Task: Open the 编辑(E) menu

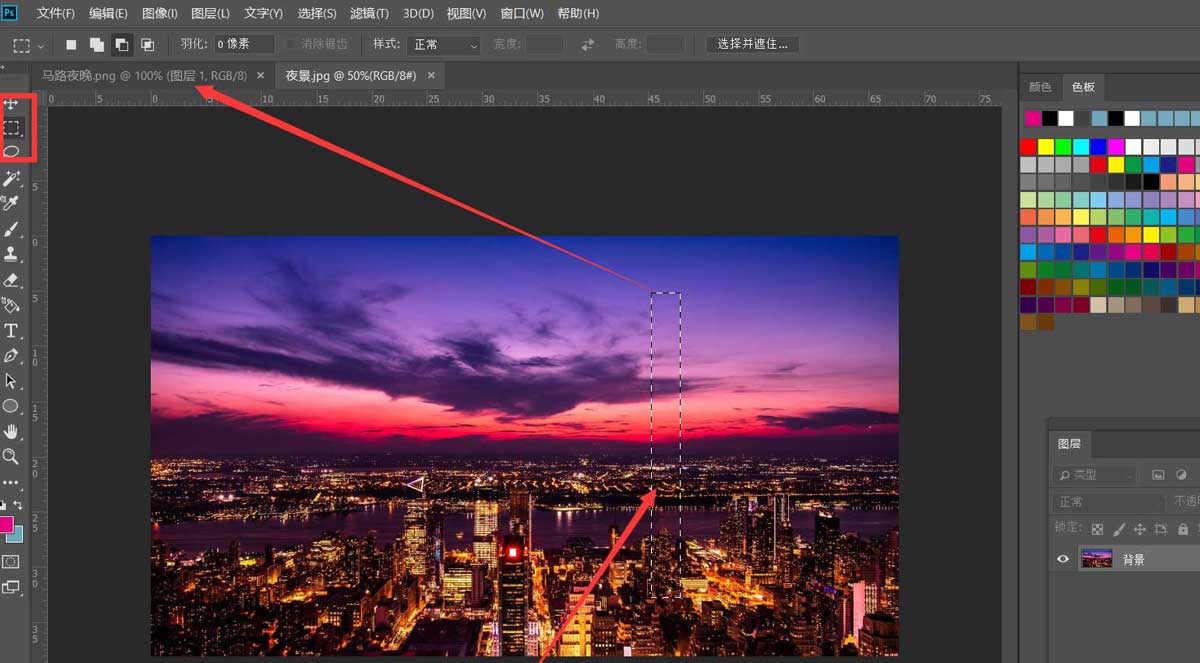Action: (108, 13)
